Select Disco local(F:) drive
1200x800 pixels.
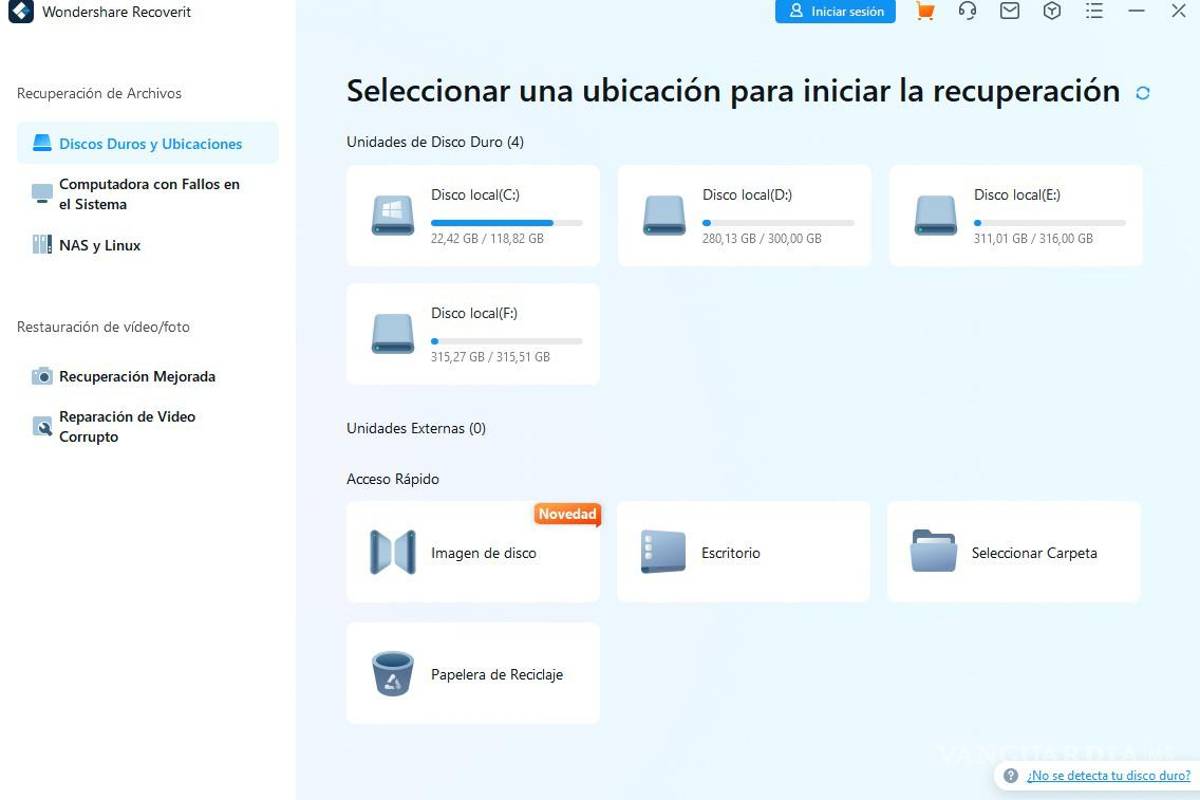[x=472, y=333]
